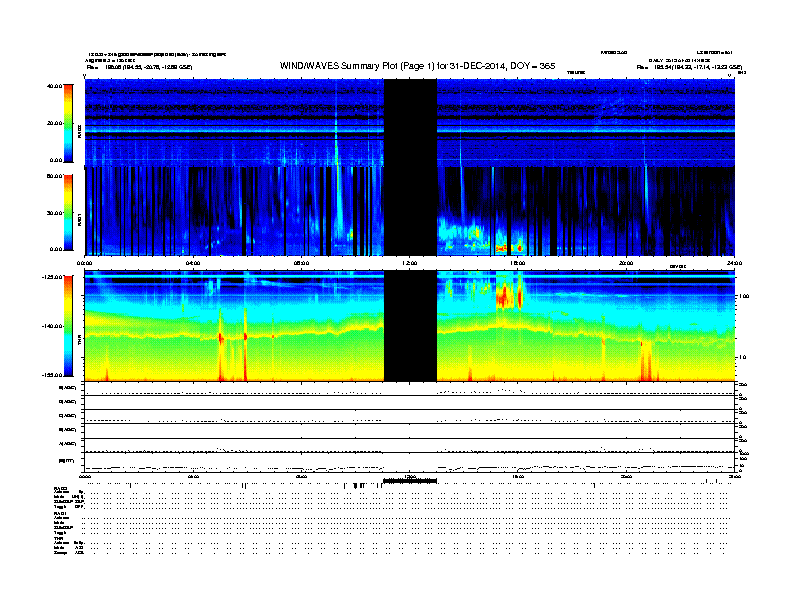Click the RAD1 heading in the status table
This screenshot has width=792, height=612.
pyautogui.click(x=60, y=513)
